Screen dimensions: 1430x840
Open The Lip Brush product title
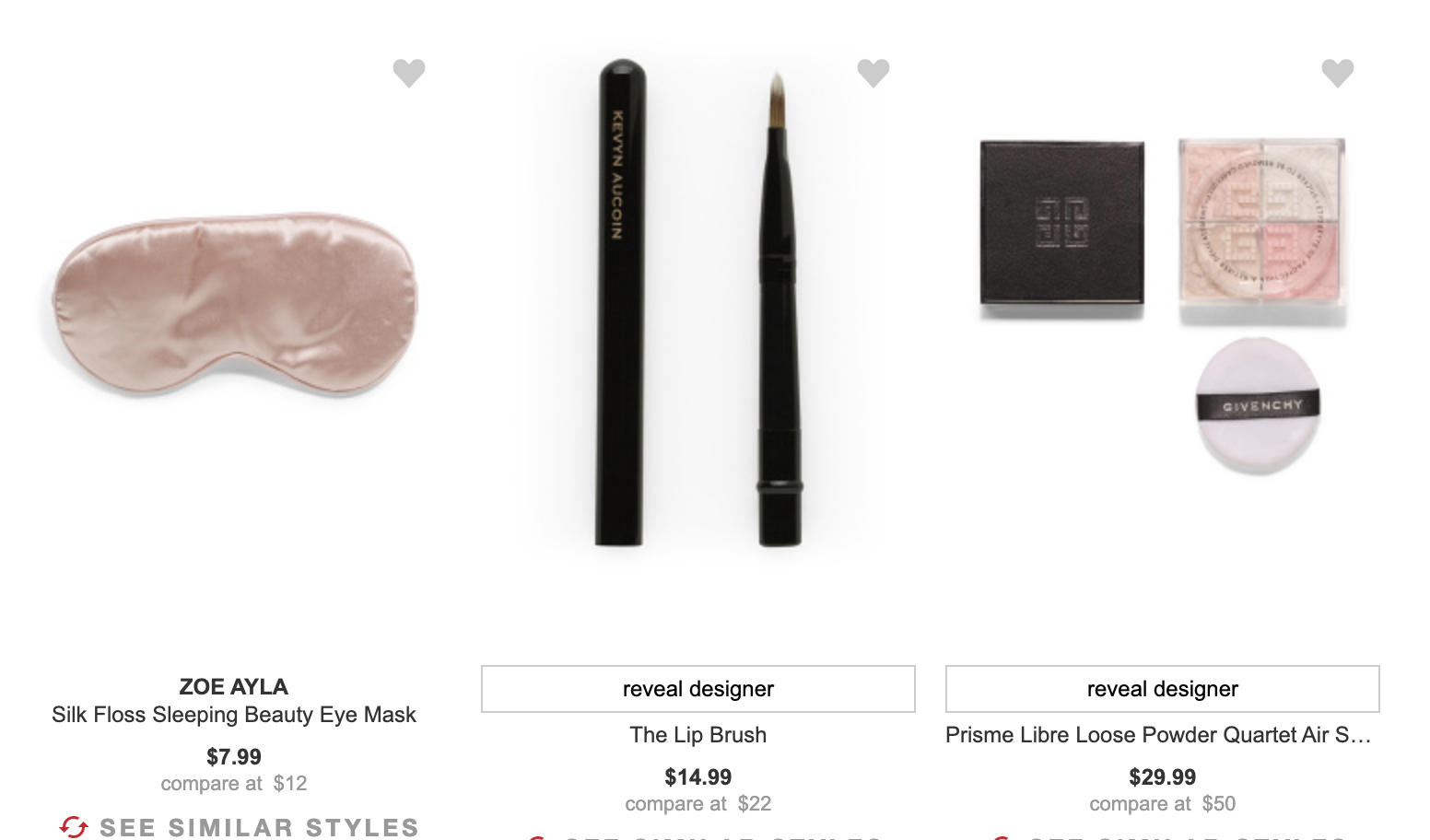(698, 735)
